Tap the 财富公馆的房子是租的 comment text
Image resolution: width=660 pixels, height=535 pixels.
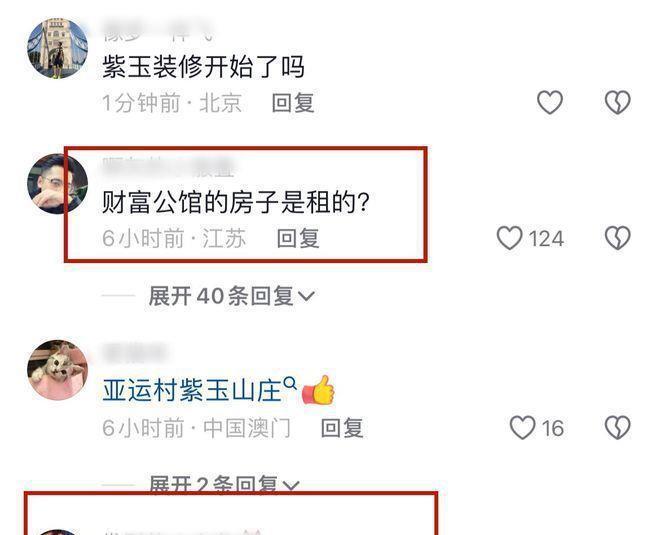[236, 202]
